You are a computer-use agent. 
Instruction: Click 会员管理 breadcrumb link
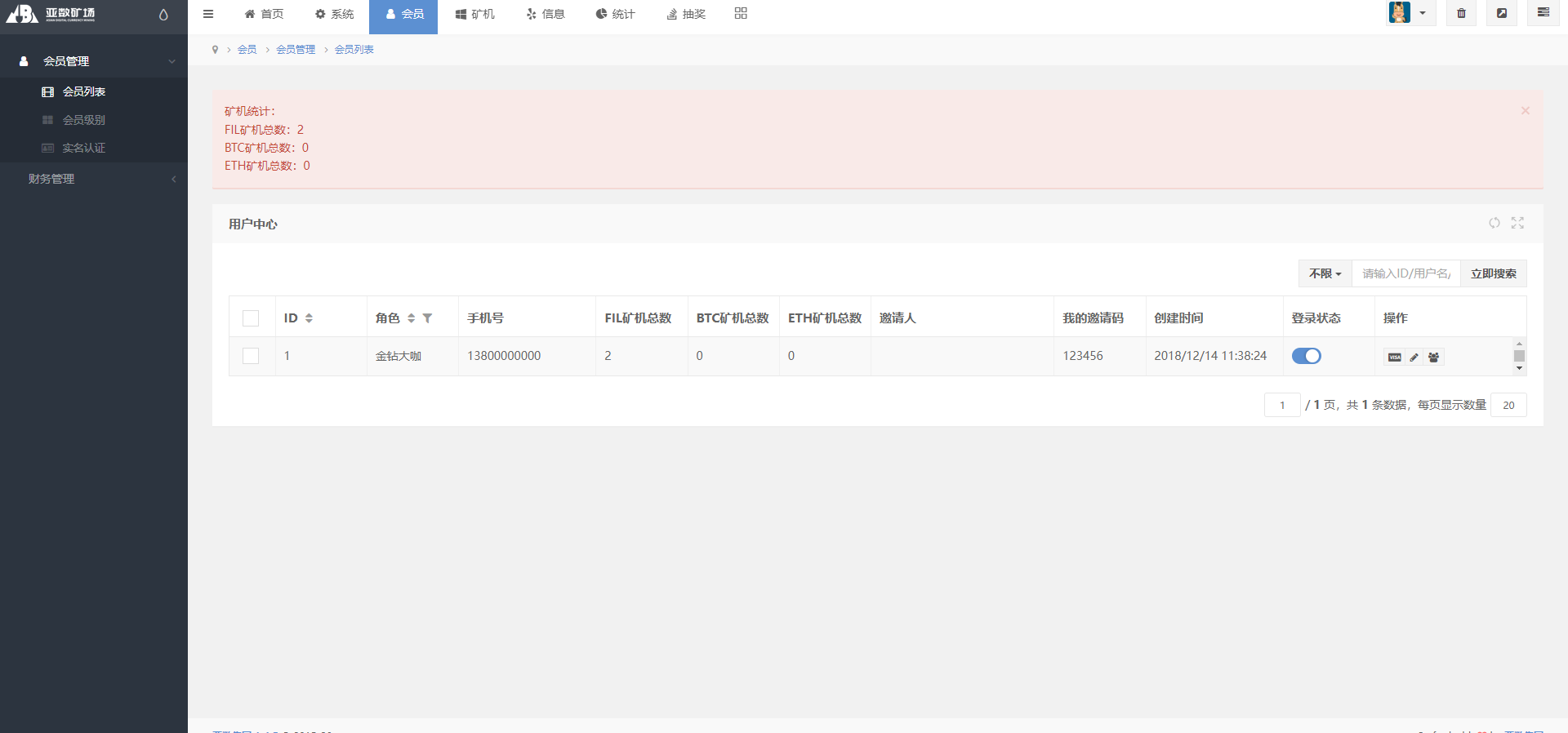pos(296,50)
